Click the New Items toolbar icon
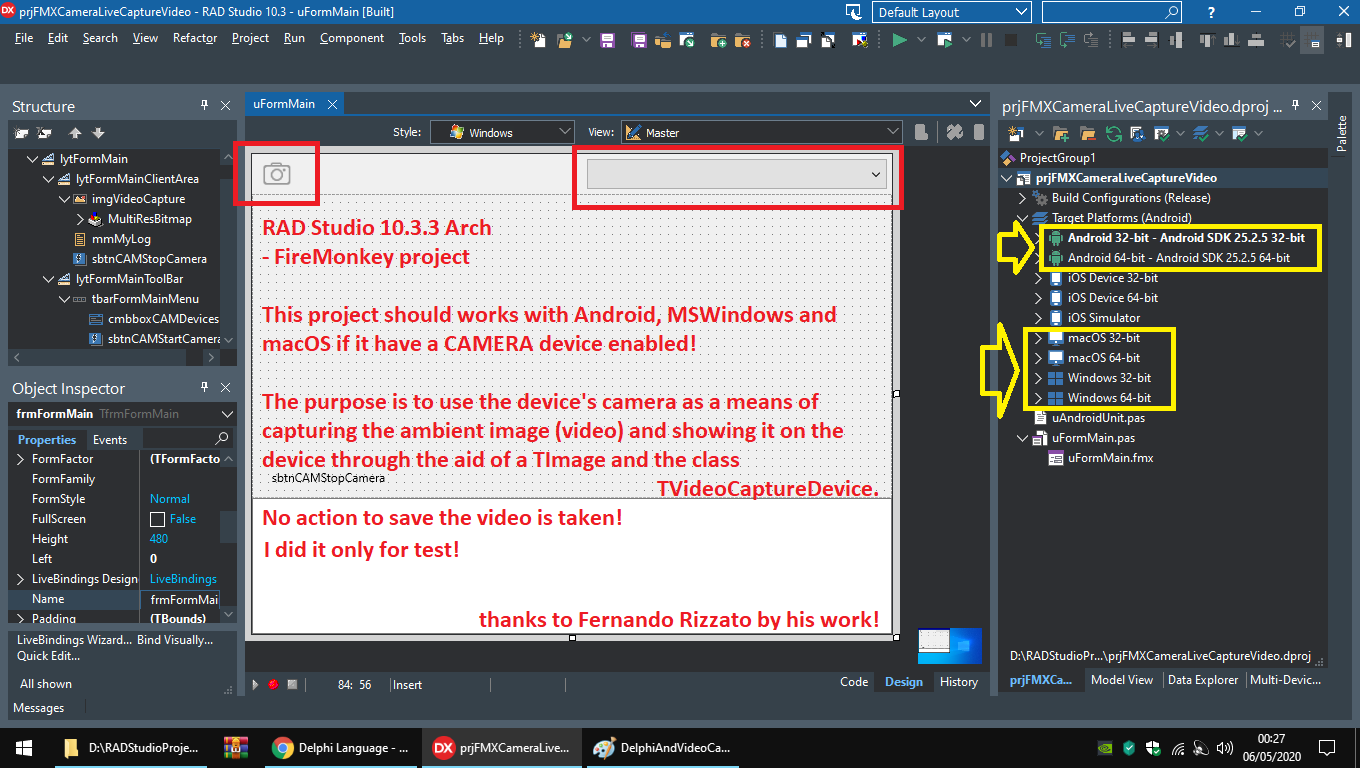 pos(538,41)
